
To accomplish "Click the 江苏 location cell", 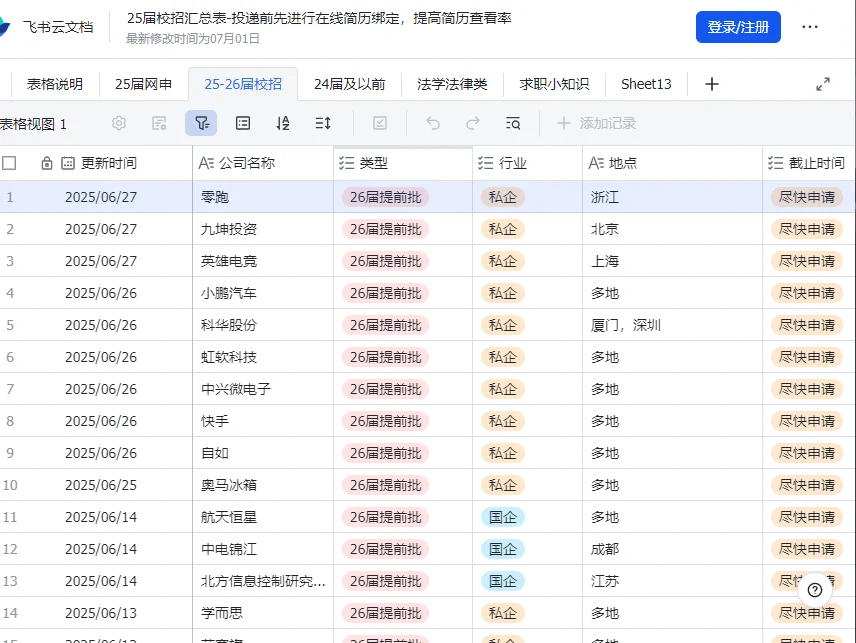I will 673,581.
